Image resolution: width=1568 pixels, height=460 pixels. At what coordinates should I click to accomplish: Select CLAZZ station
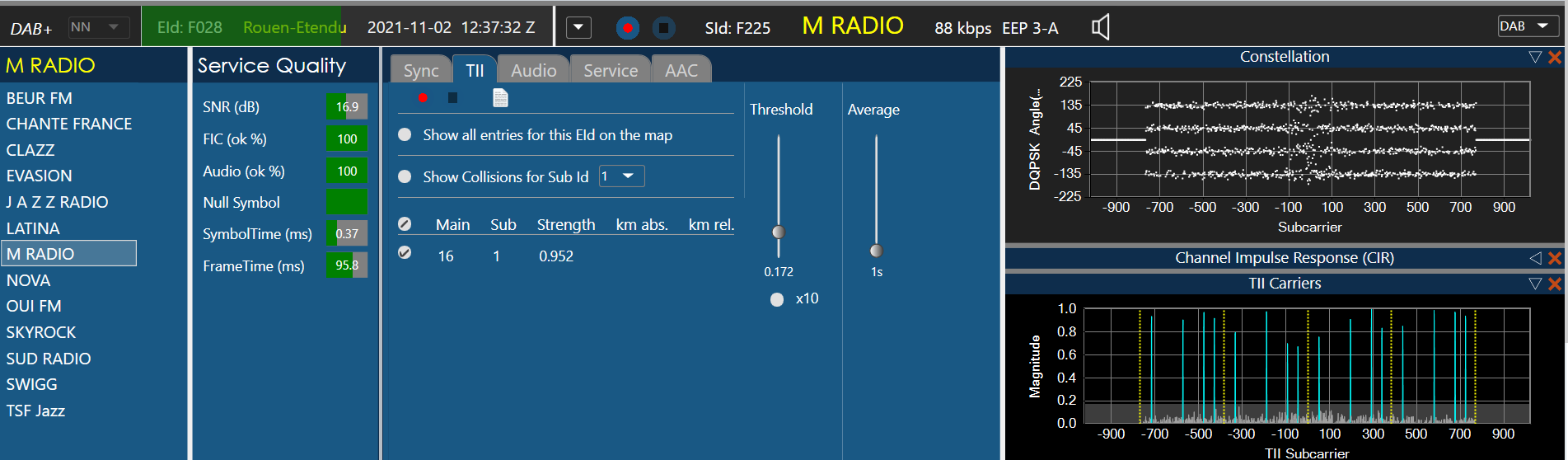pos(30,150)
